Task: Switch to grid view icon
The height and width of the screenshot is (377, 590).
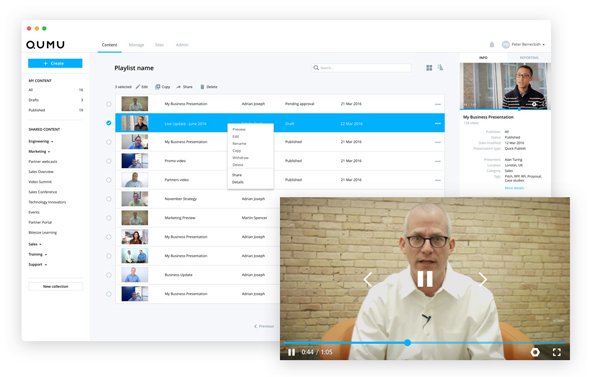Action: pos(429,68)
